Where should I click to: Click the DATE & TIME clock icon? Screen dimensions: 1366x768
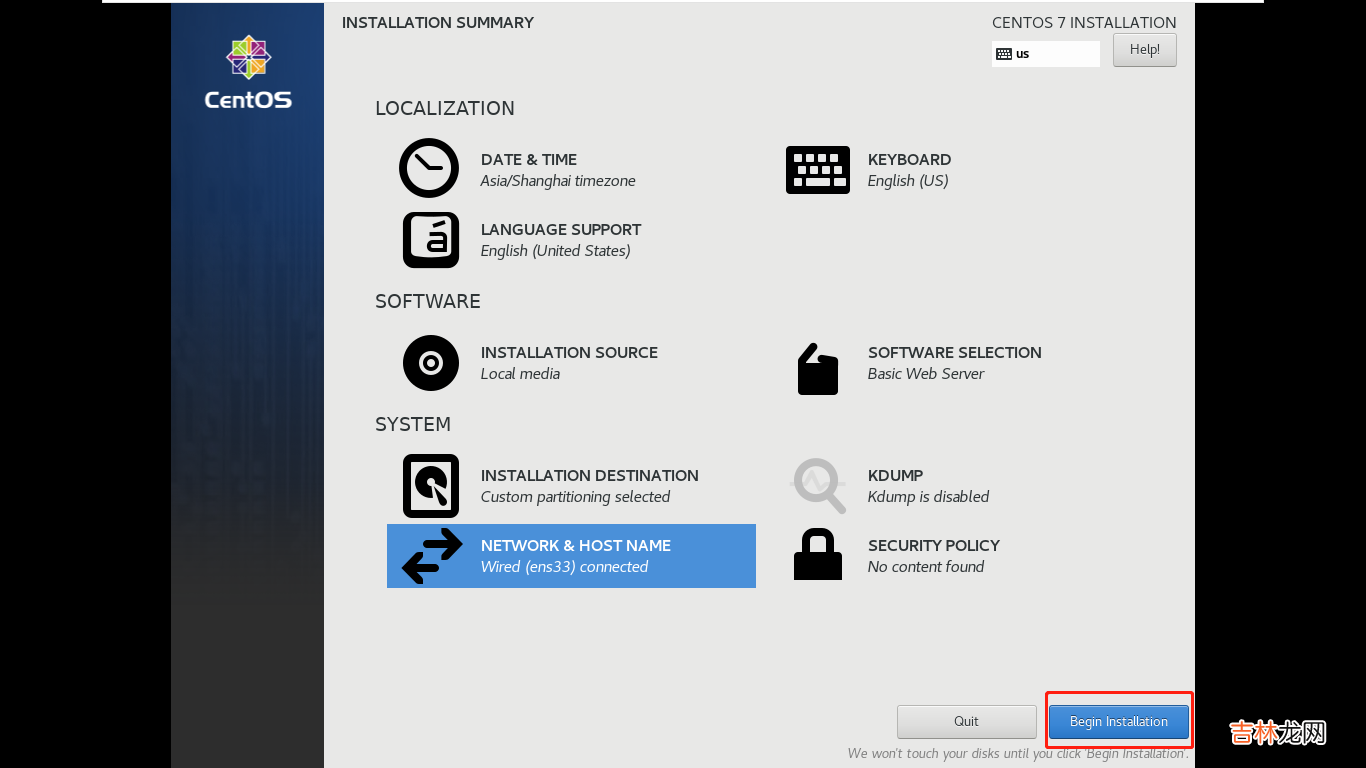429,168
